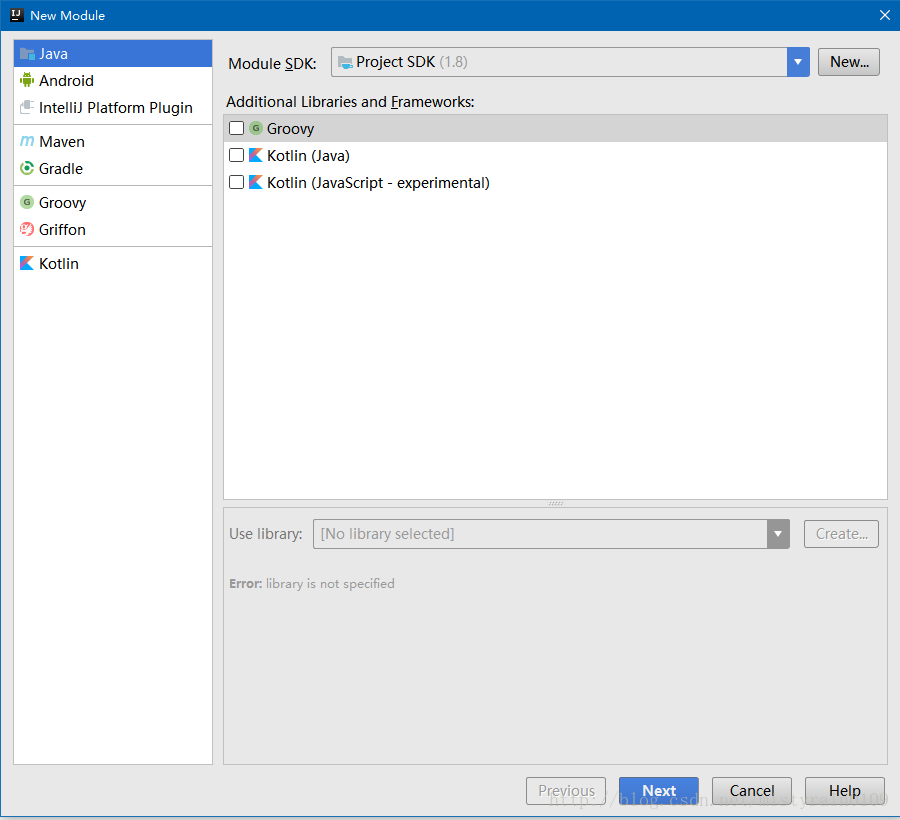Choose Java module type
This screenshot has height=820, width=900.
pyautogui.click(x=113, y=53)
